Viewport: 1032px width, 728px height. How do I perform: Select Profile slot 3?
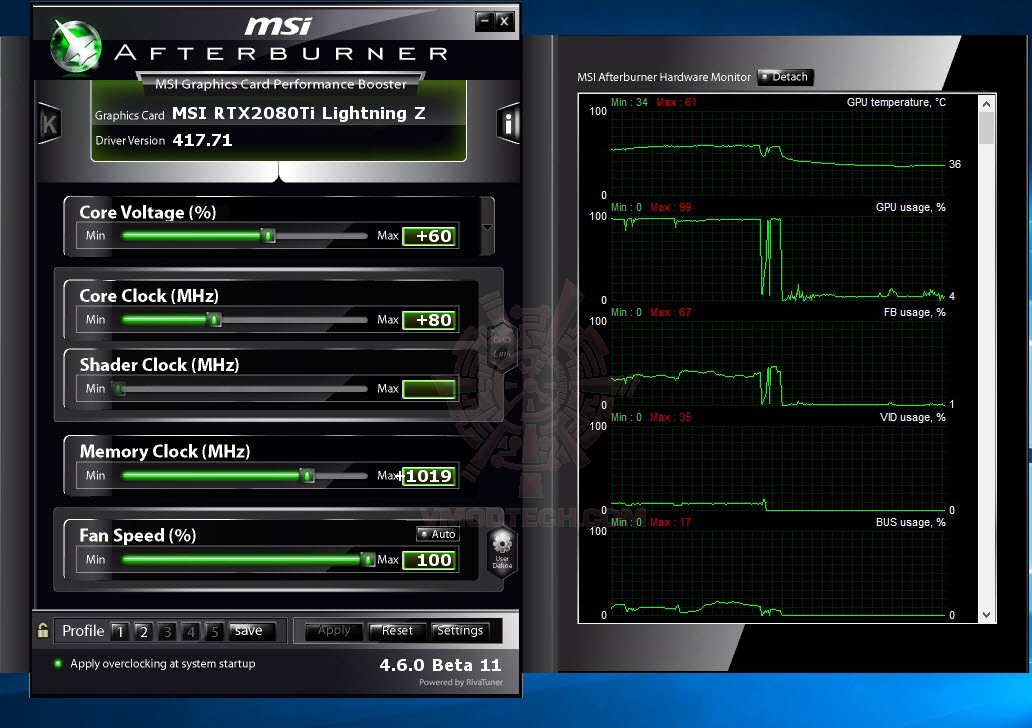[167, 631]
